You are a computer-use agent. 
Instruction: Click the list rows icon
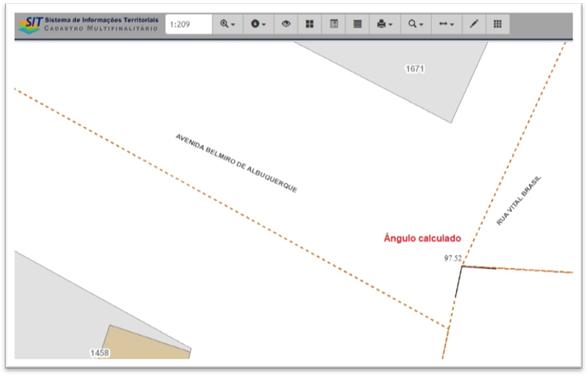[x=357, y=24]
